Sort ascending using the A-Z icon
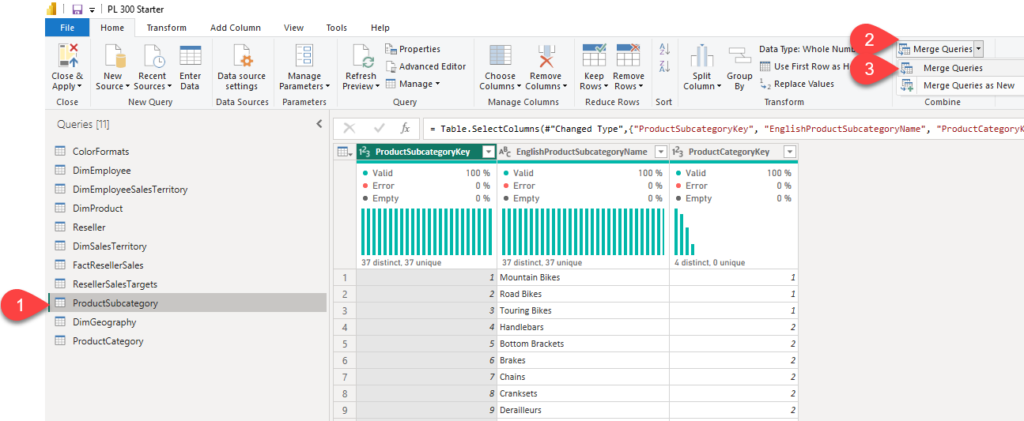This screenshot has height=421, width=1024. click(x=664, y=48)
